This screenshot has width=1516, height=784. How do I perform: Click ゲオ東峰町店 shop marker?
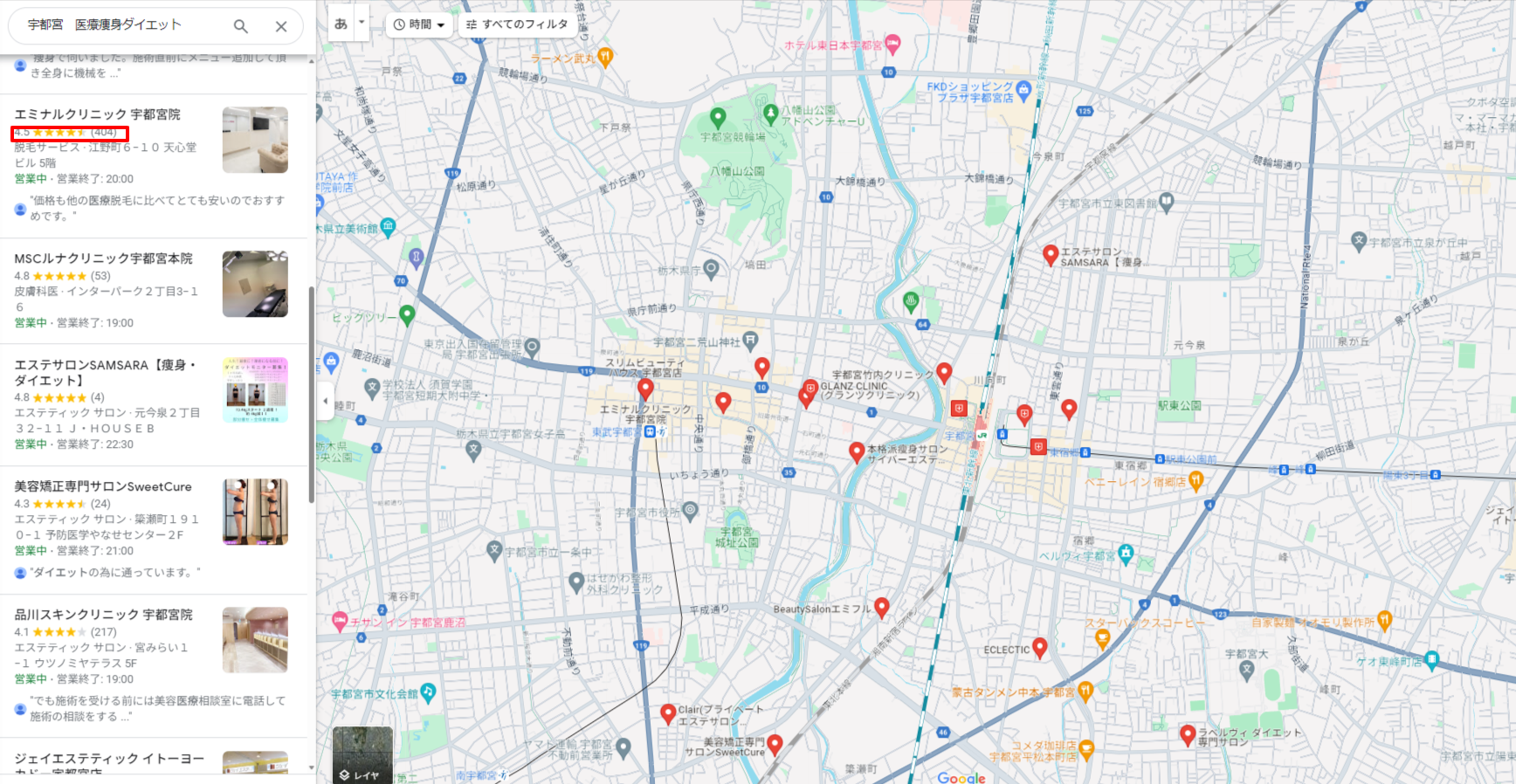pos(1431,660)
